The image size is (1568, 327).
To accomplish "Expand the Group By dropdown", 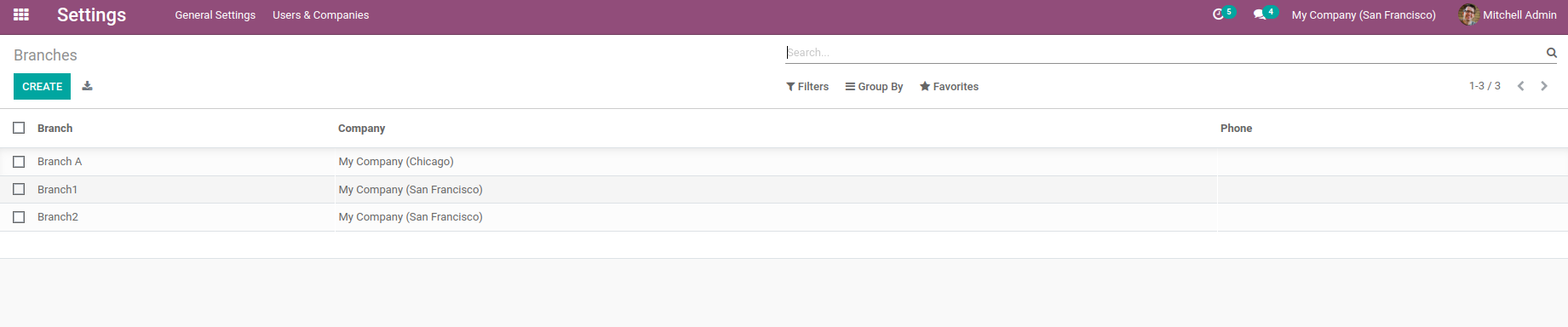I will [874, 87].
